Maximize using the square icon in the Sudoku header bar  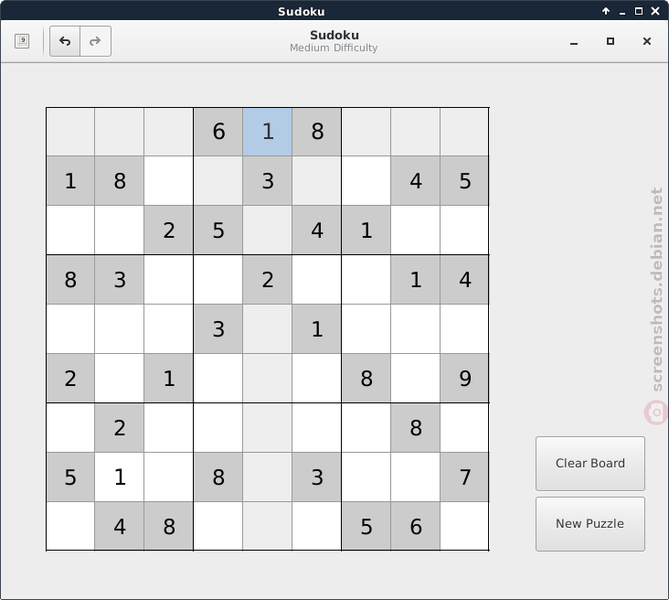point(611,41)
